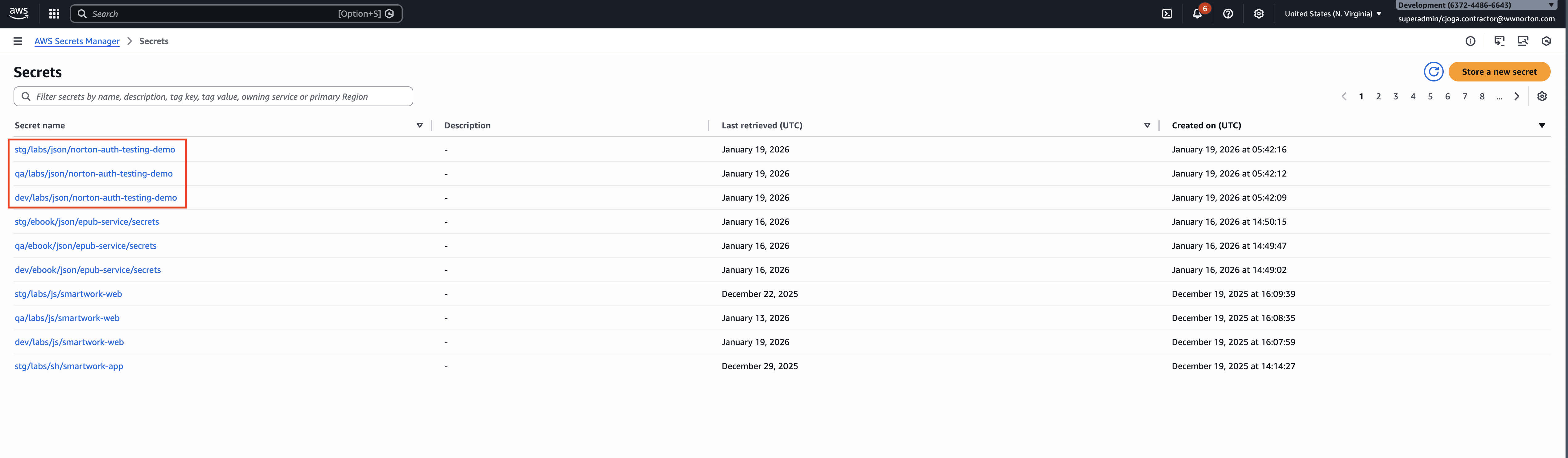Open the AWS services grid menu
1568x458 pixels.
(x=54, y=13)
